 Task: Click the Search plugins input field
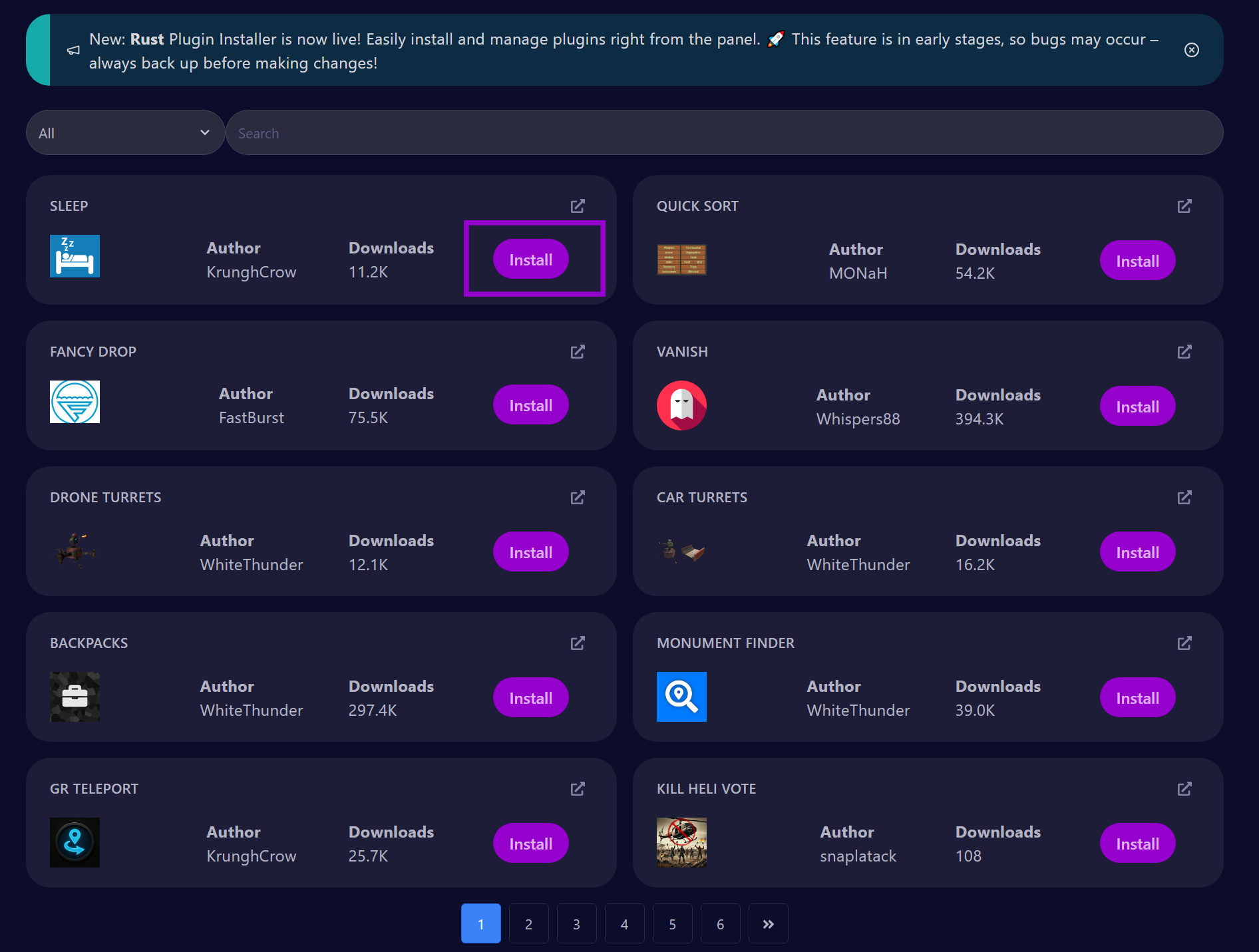725,132
